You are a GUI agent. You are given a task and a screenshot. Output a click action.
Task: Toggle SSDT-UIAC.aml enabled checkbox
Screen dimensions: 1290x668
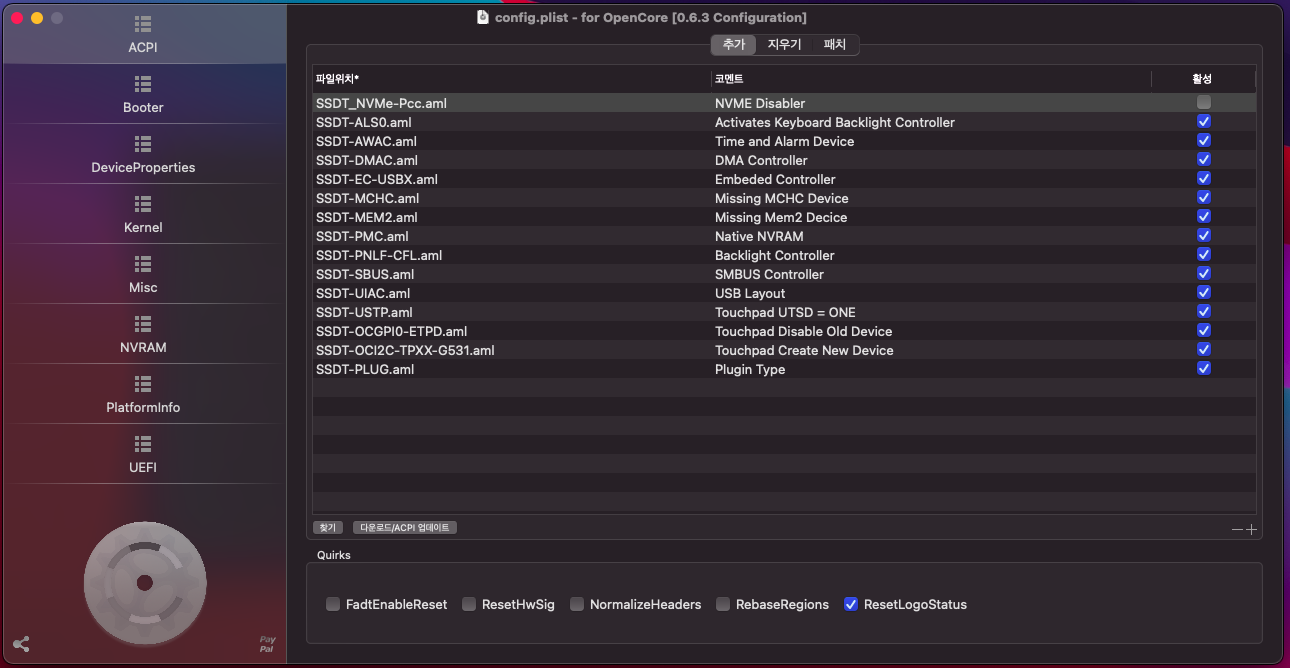click(x=1204, y=292)
